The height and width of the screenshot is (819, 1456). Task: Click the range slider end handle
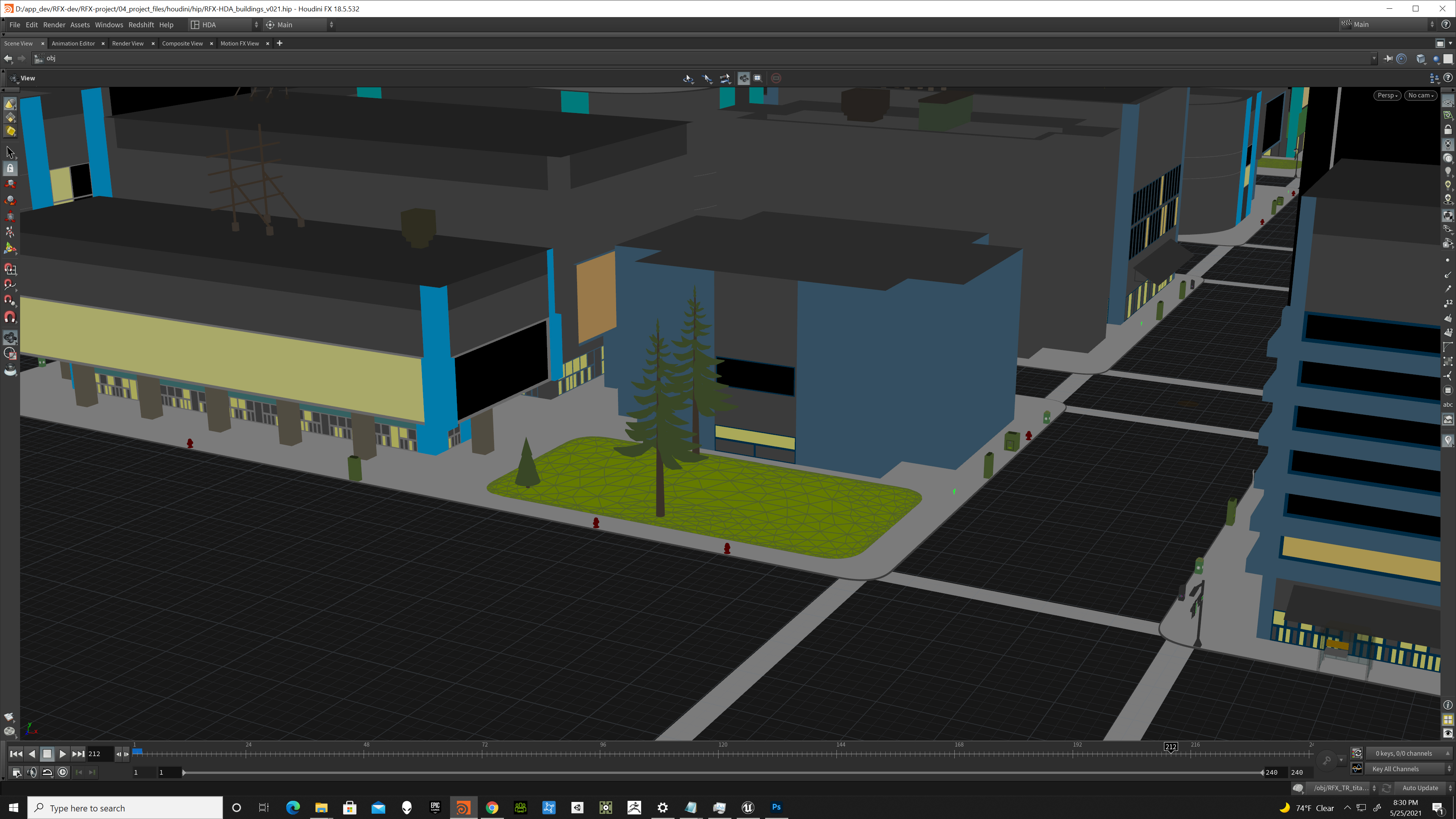click(1261, 773)
